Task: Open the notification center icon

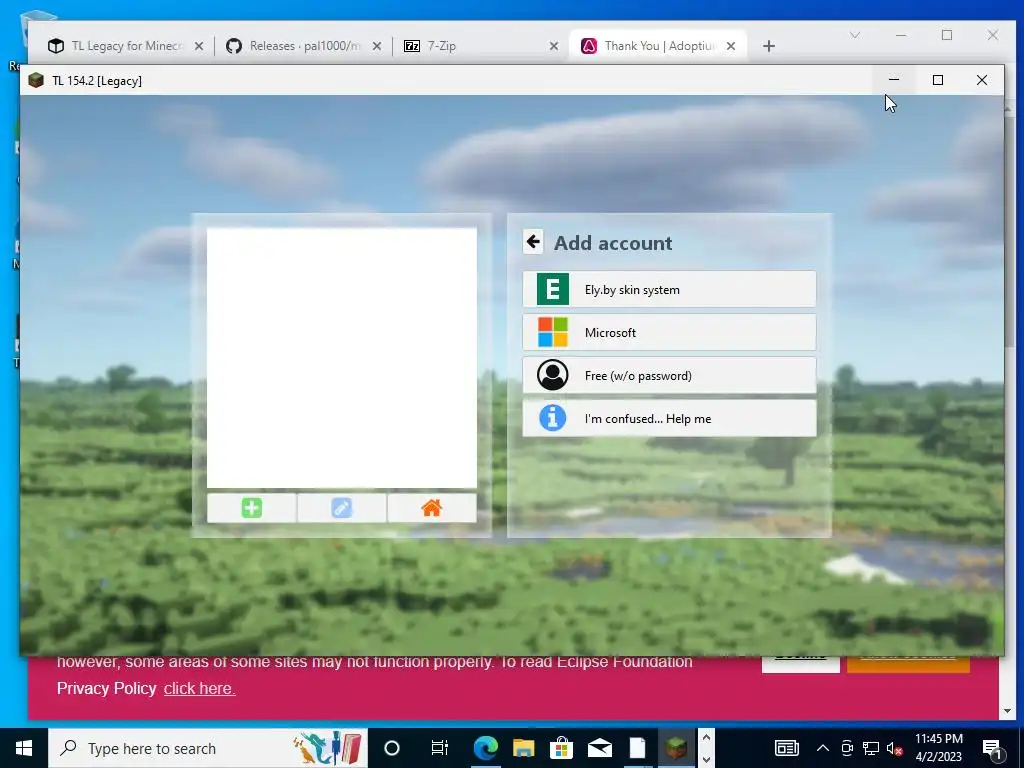Action: click(993, 748)
